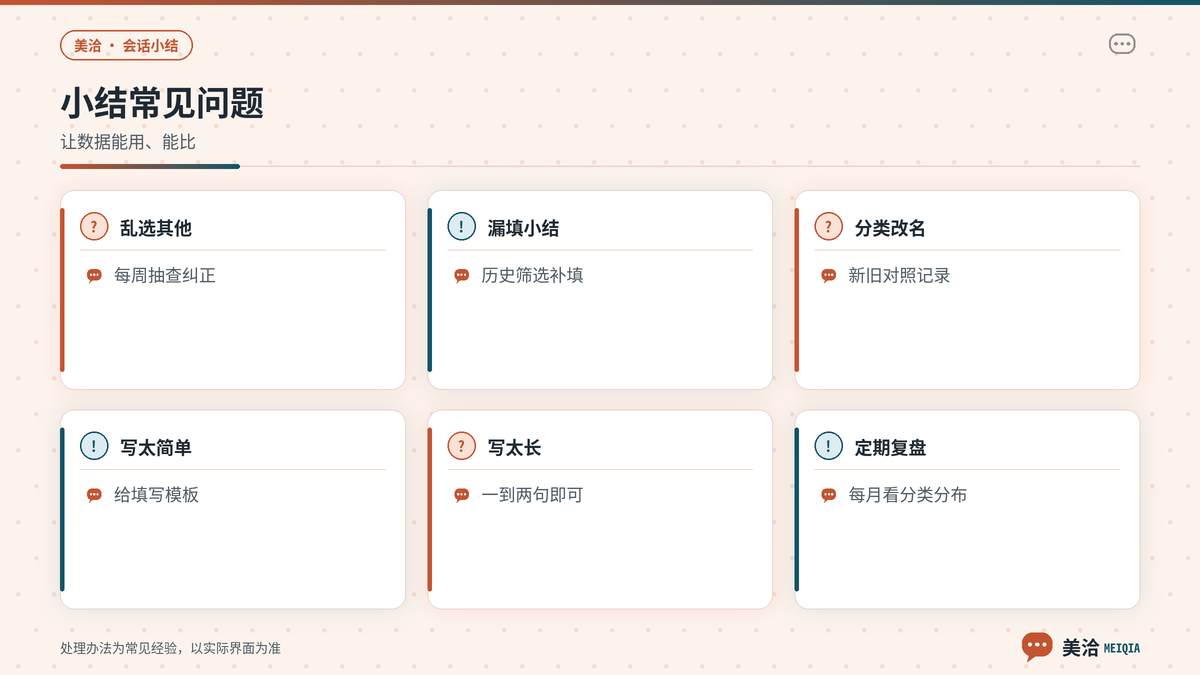Click the question mark icon beside 乱选其他
Image resolution: width=1200 pixels, height=675 pixels.
[x=94, y=227]
